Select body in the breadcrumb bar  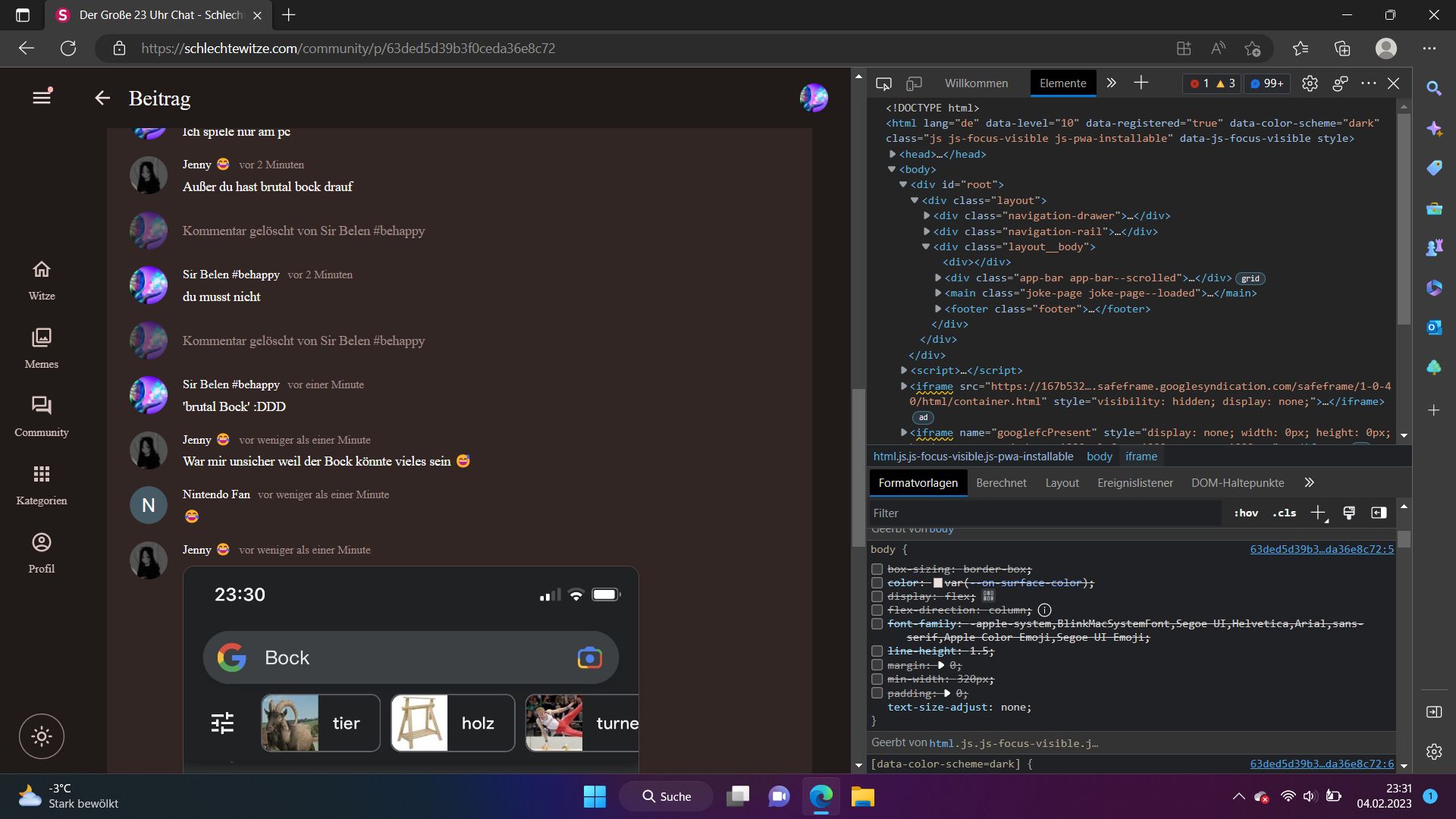click(1099, 457)
